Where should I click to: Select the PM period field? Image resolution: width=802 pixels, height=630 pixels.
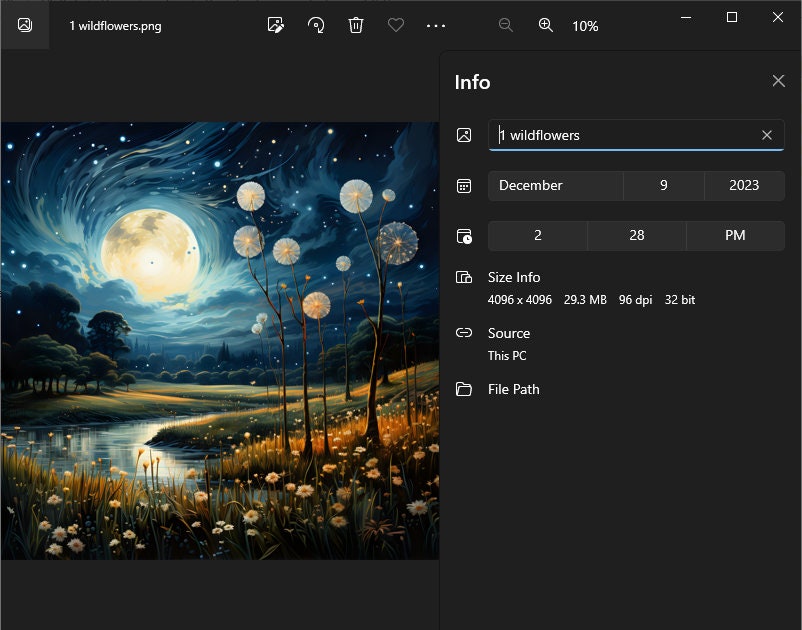point(736,236)
